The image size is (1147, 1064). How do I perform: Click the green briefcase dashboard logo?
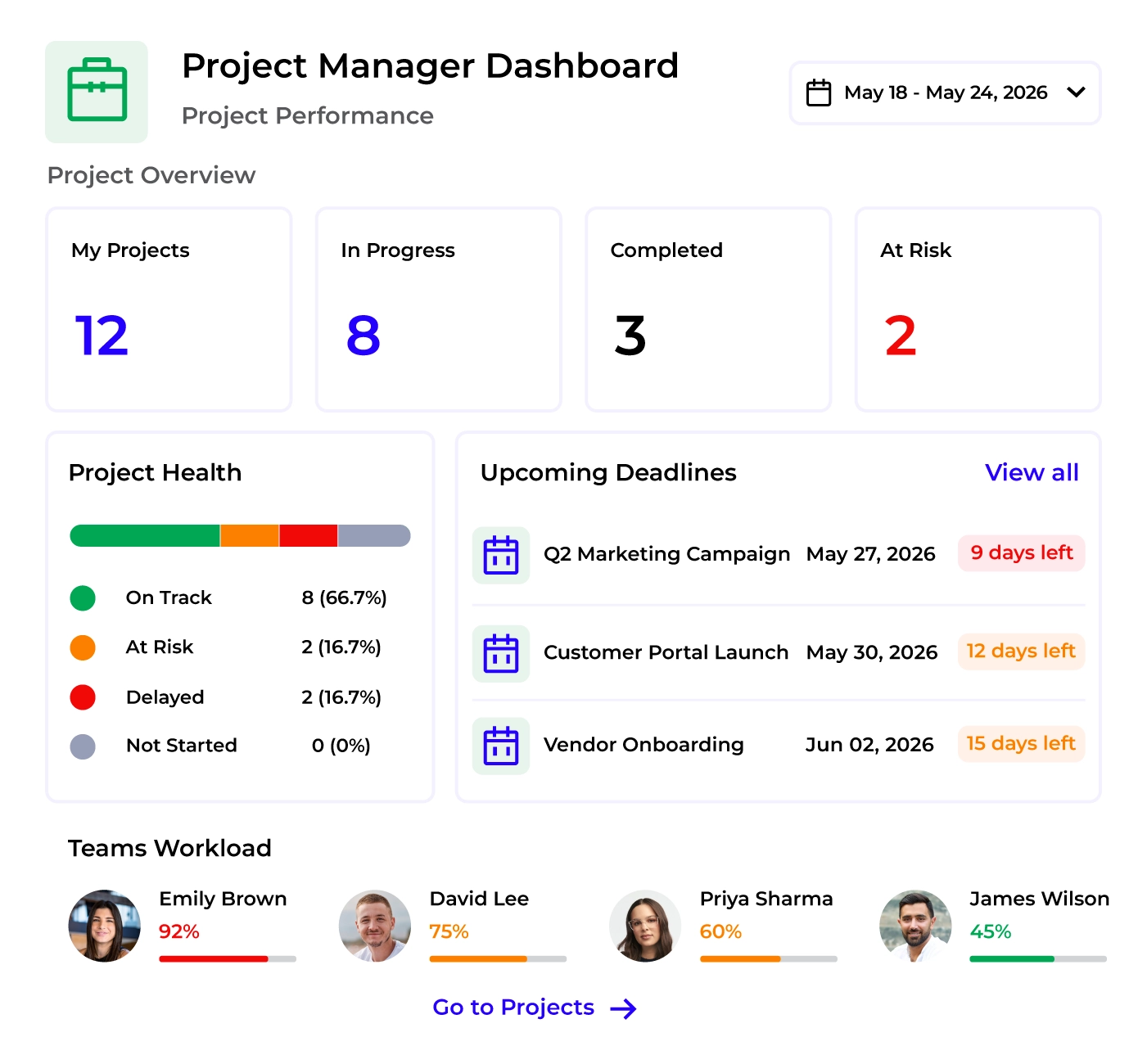(x=97, y=92)
